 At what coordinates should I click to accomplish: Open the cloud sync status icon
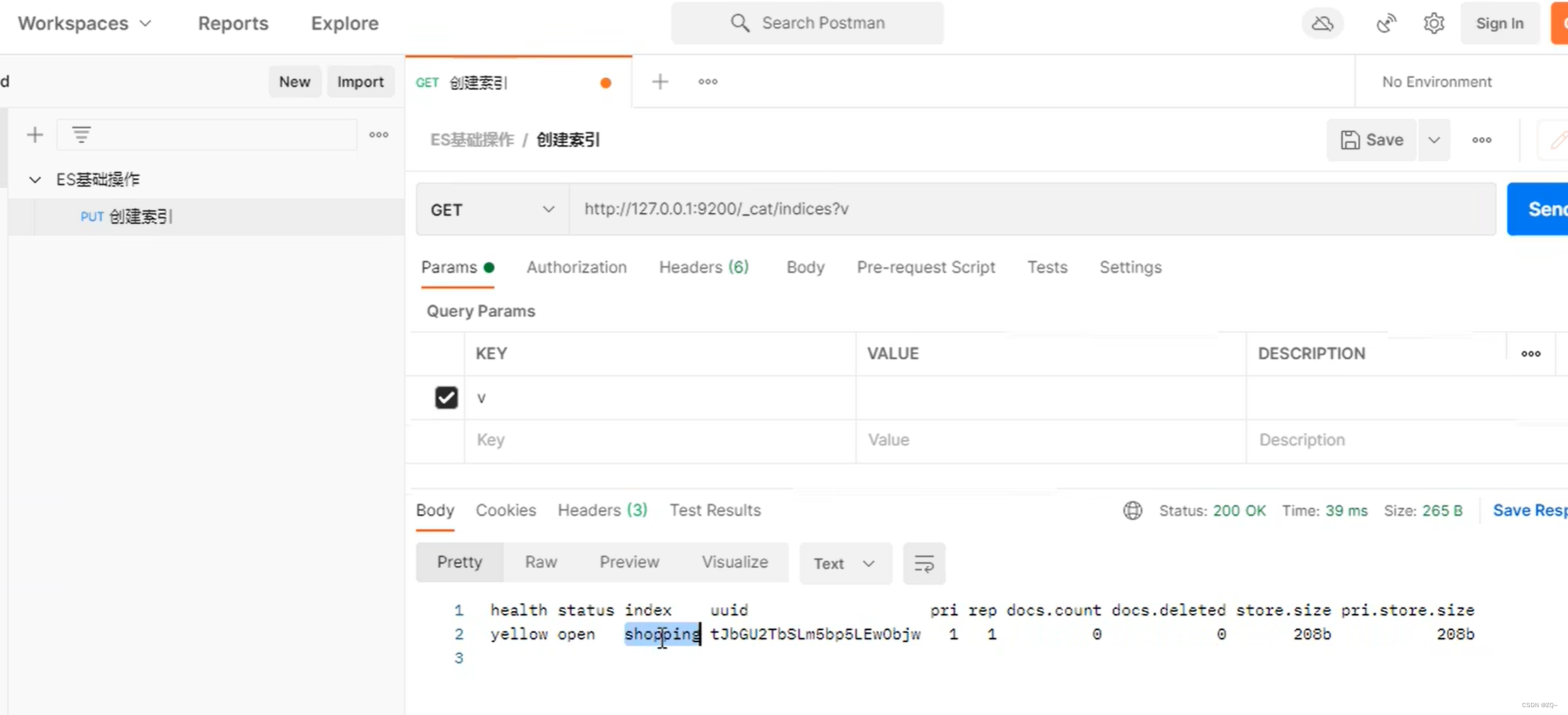point(1322,23)
